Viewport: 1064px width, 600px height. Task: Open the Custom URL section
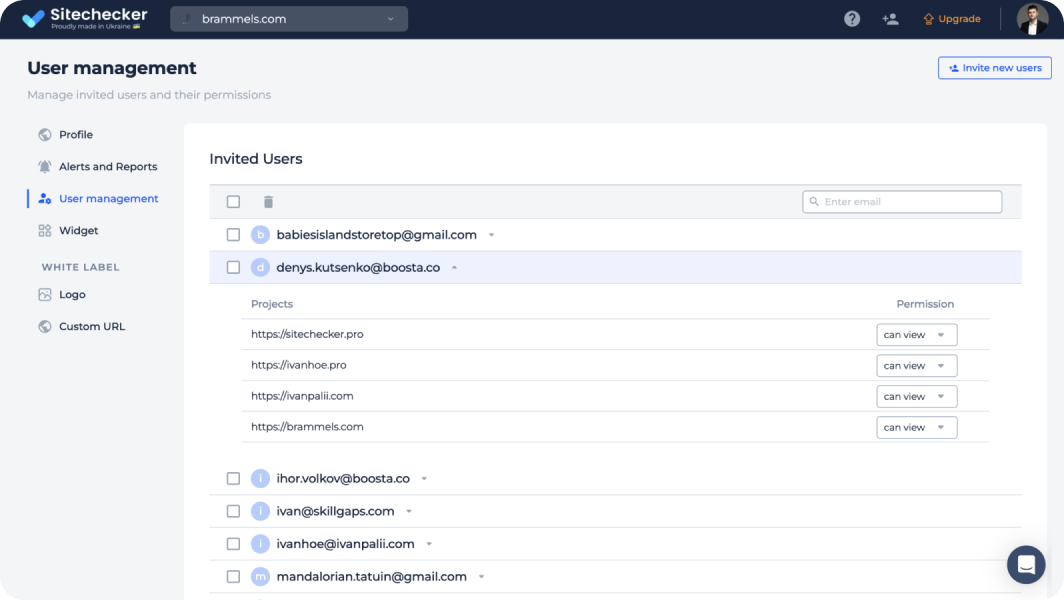tap(92, 326)
